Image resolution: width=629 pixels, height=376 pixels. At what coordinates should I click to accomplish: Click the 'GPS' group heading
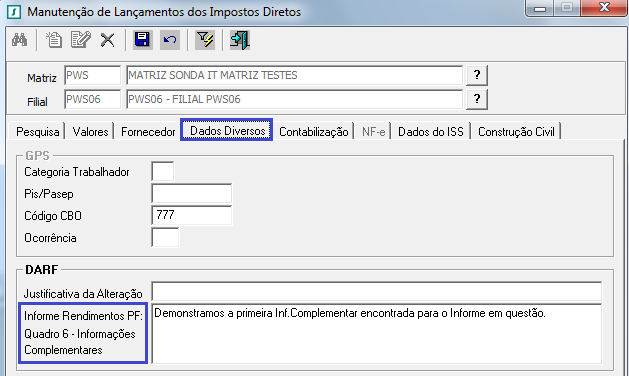click(x=37, y=155)
